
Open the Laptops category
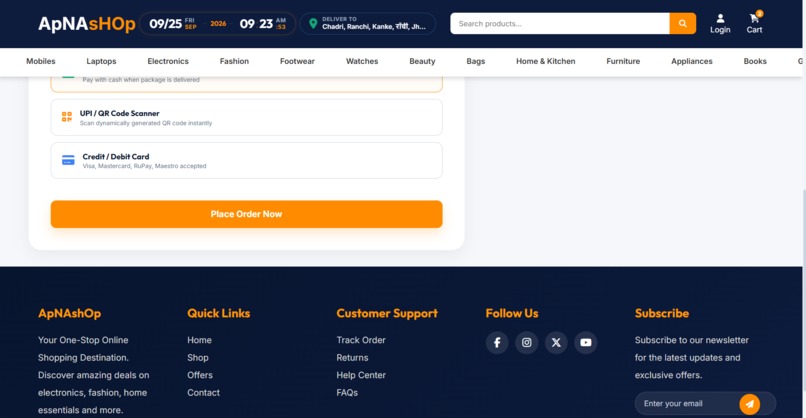[x=101, y=61]
